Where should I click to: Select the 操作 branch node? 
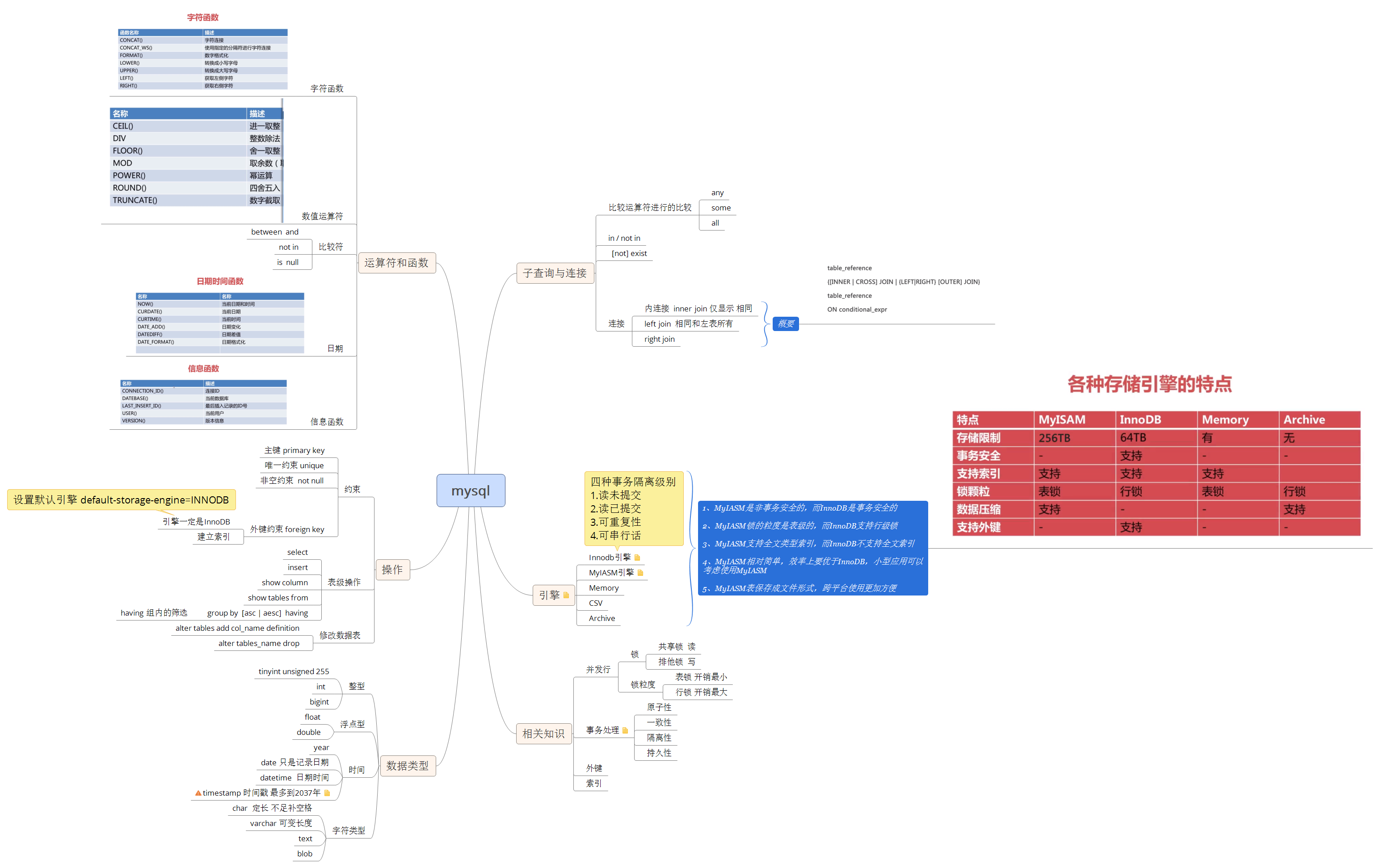click(x=392, y=570)
